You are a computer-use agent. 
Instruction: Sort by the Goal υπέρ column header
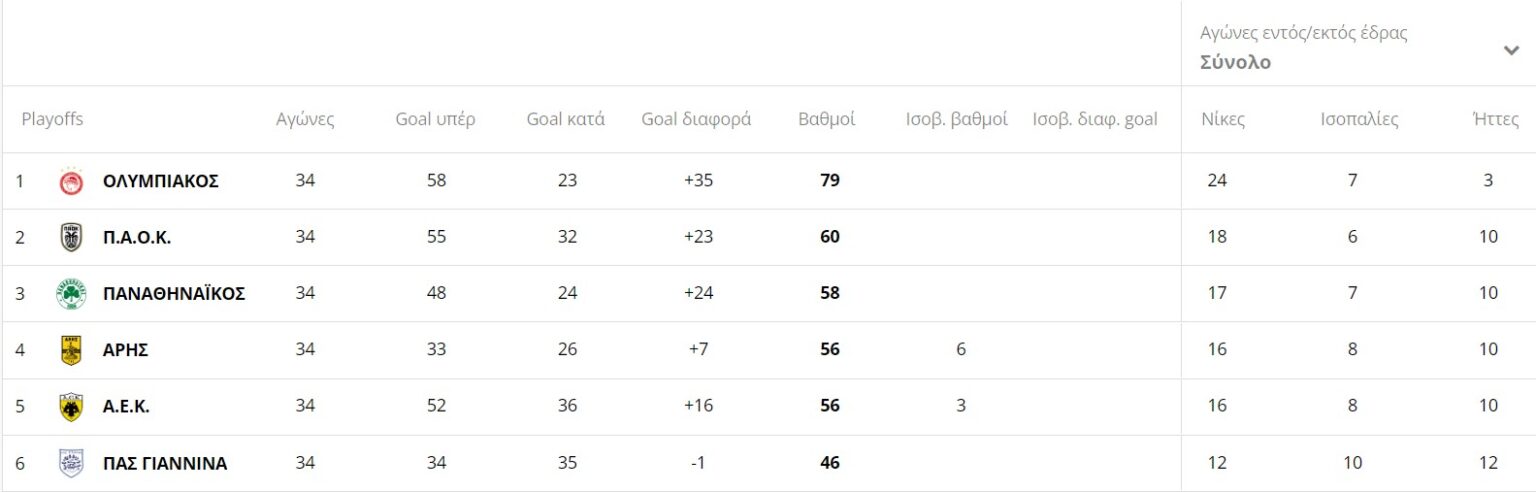[435, 119]
